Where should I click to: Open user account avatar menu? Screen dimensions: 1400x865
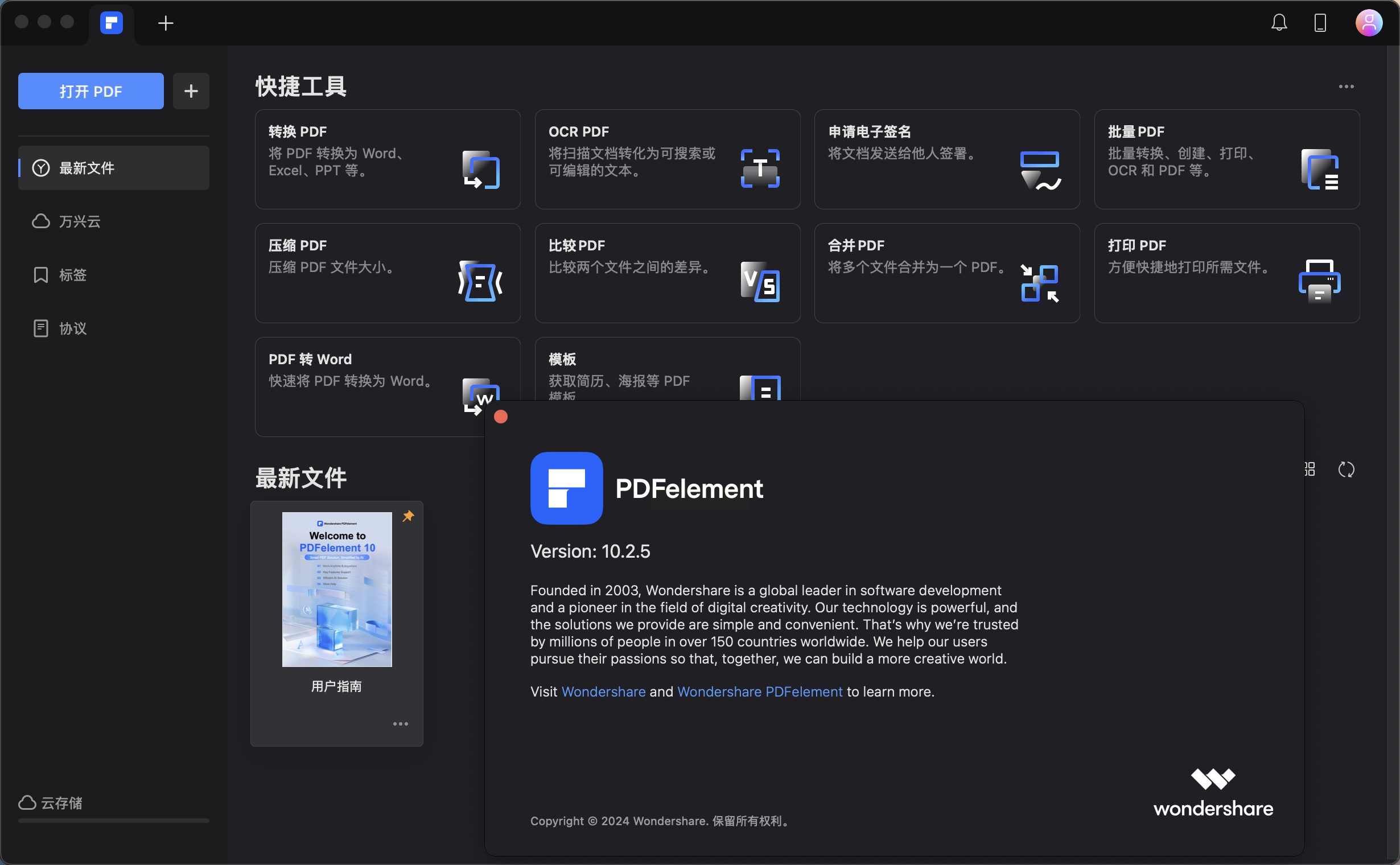[1369, 23]
